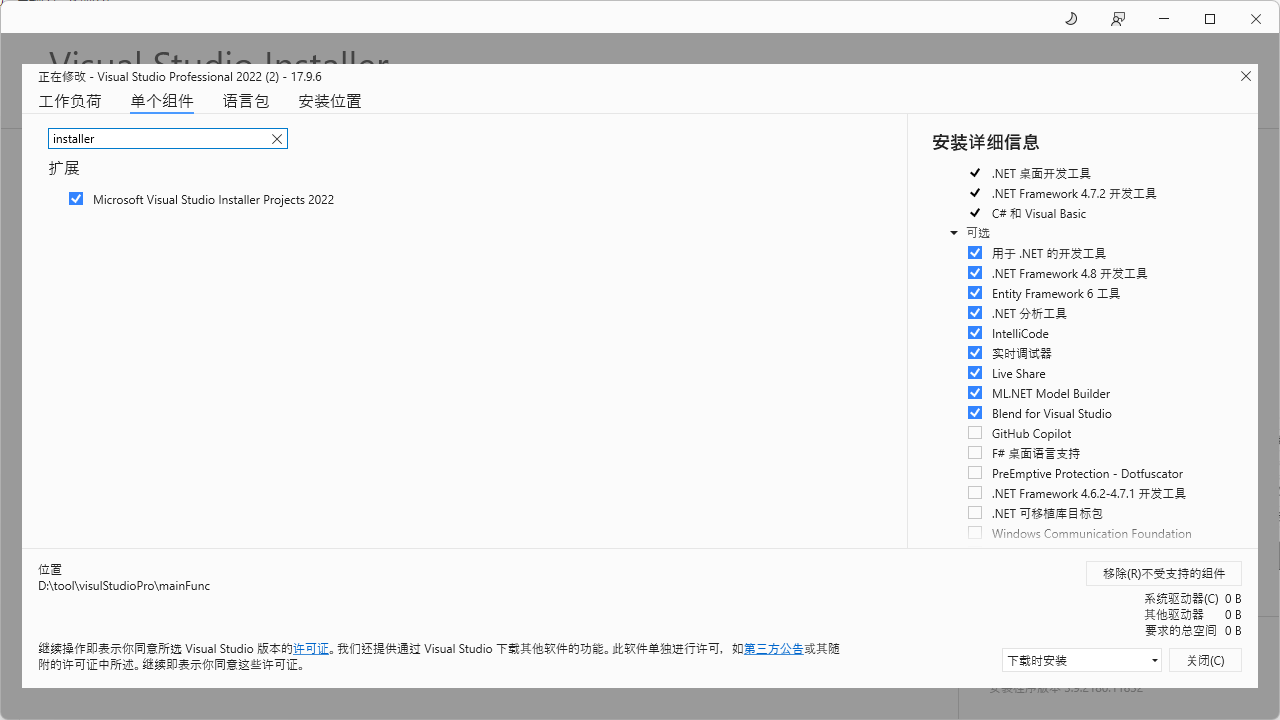The image size is (1280, 720).
Task: Check the .NET 可移植库目标包 checkbox
Action: pos(975,513)
